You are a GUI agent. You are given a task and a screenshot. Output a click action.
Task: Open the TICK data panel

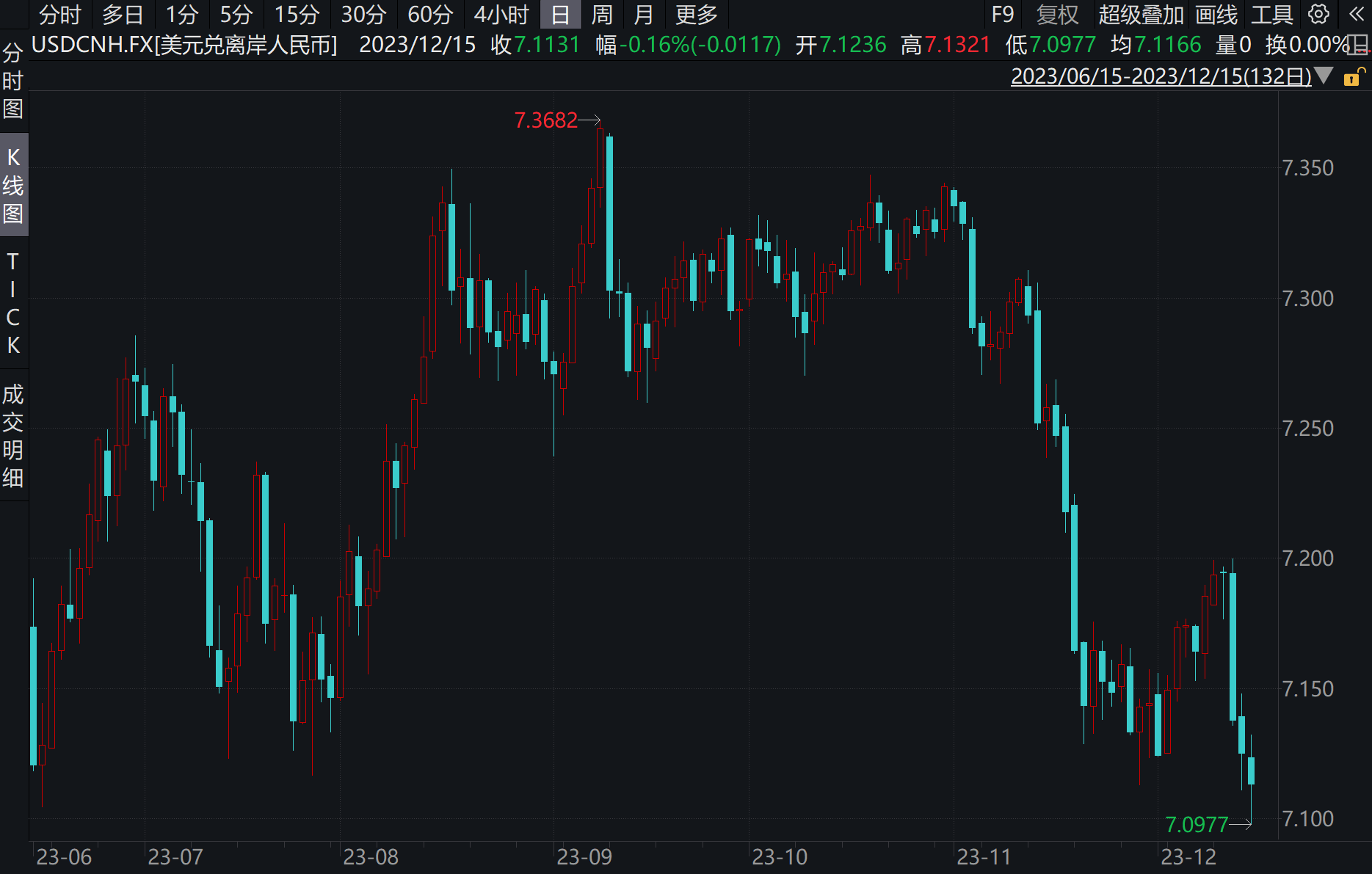(x=12, y=305)
